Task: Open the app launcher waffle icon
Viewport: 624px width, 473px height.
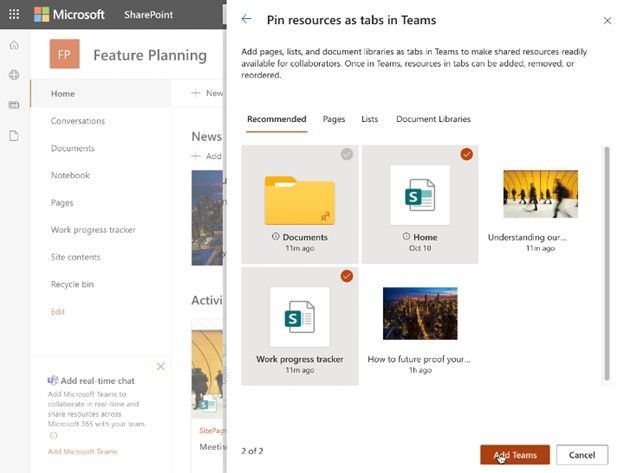Action: tap(14, 14)
